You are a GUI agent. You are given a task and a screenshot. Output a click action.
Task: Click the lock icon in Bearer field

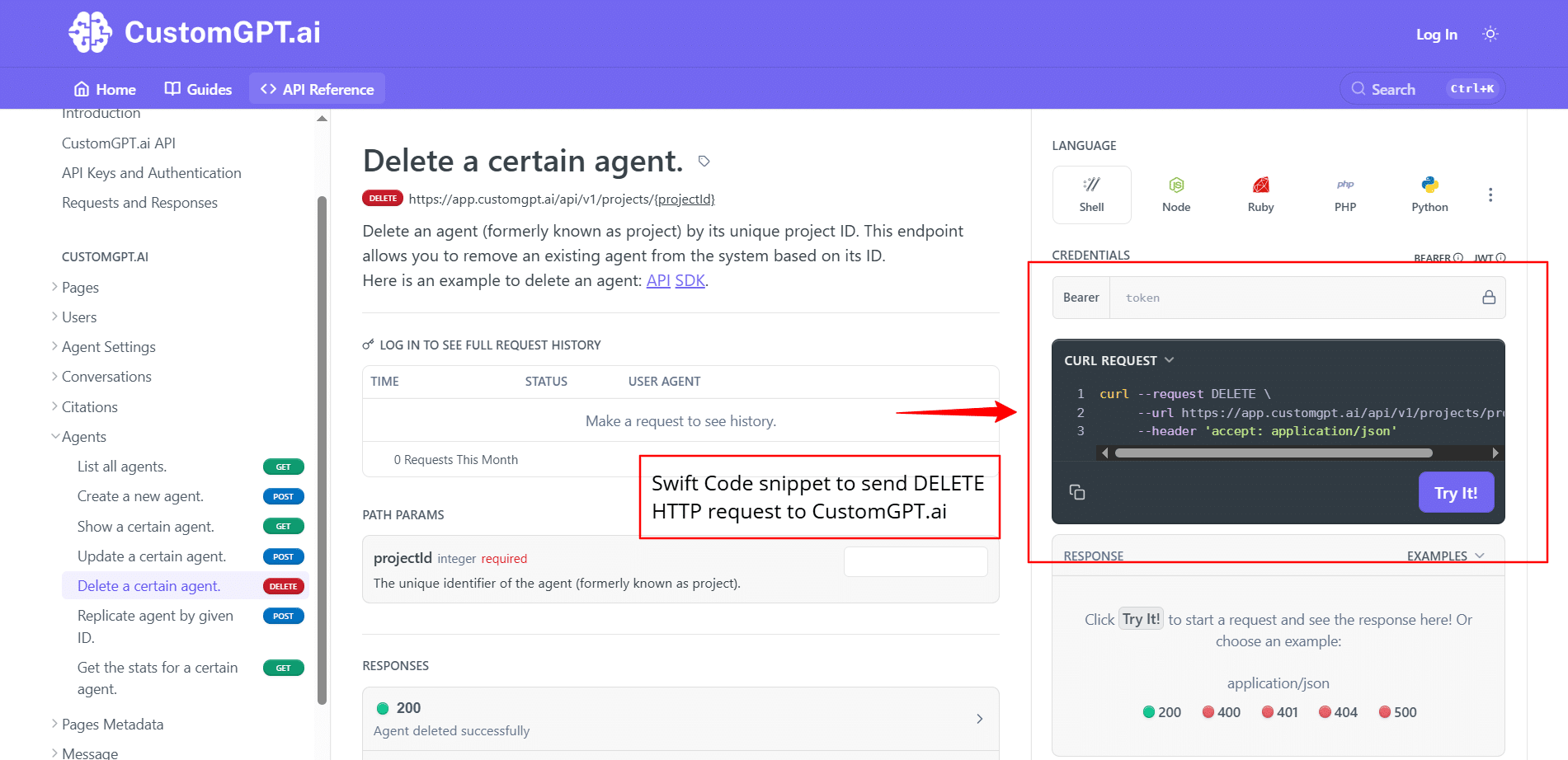pos(1489,297)
